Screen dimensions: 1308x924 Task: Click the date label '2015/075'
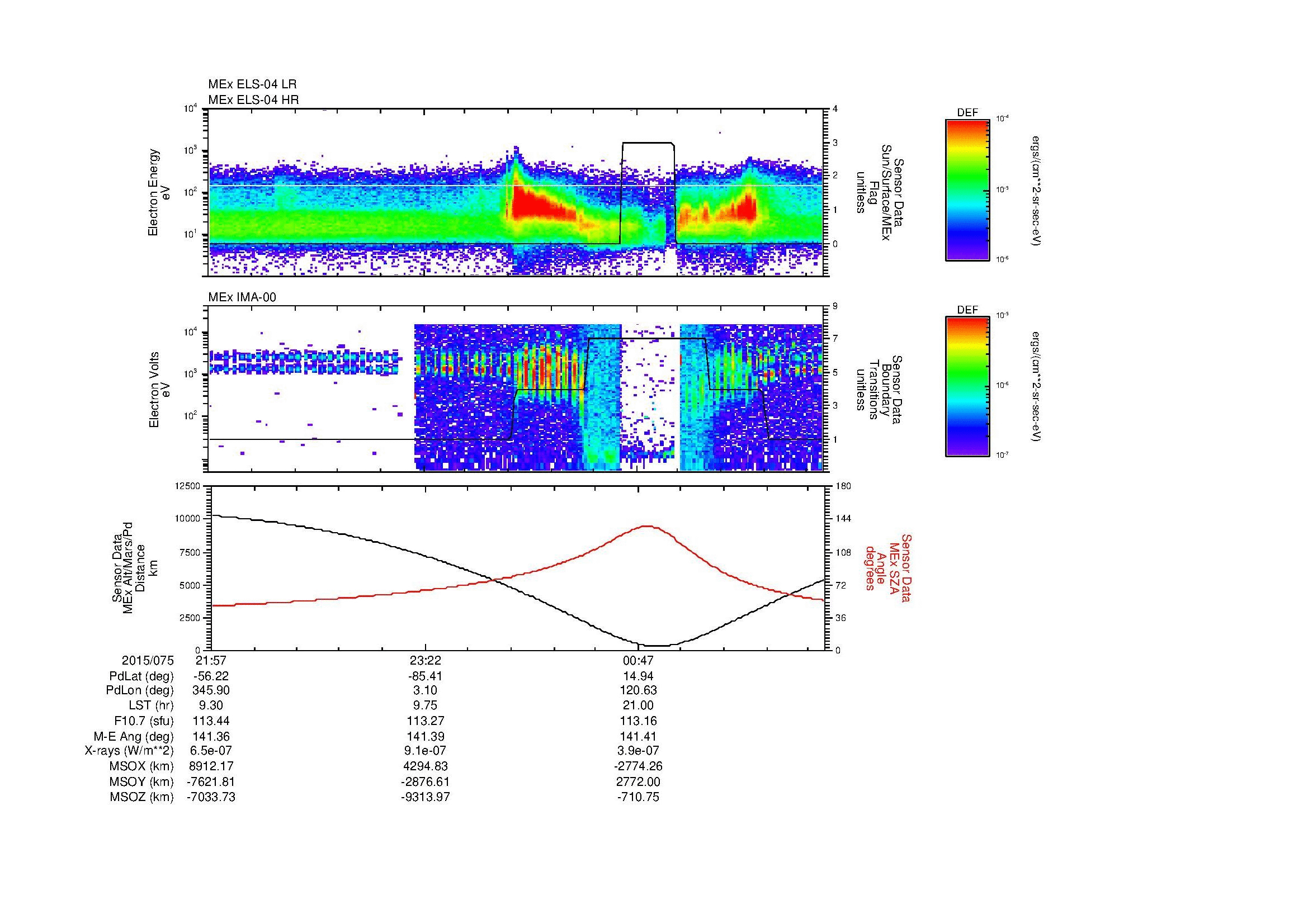click(x=148, y=660)
